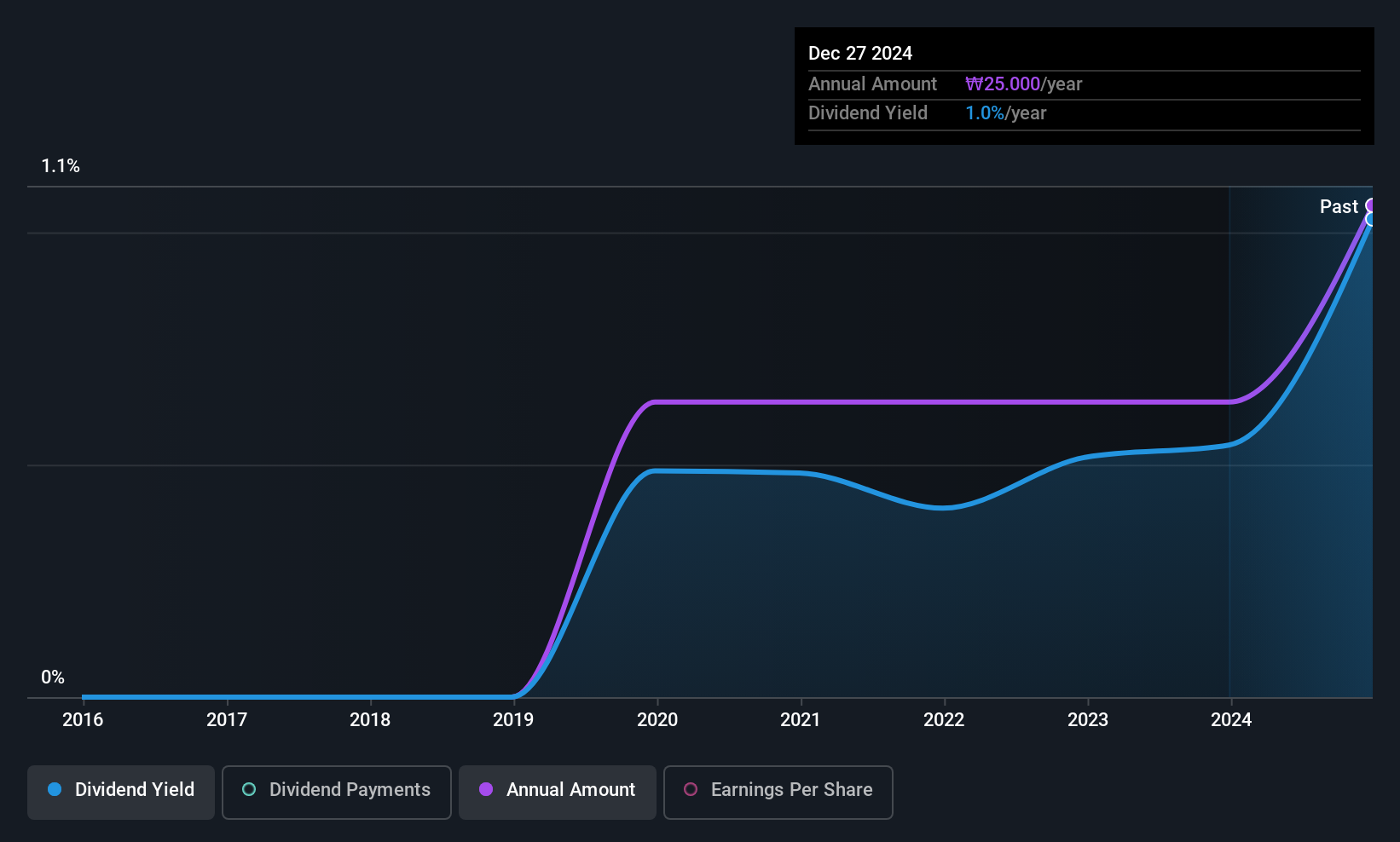Select the blue Dividend Yield endpoint marker

(x=1371, y=219)
